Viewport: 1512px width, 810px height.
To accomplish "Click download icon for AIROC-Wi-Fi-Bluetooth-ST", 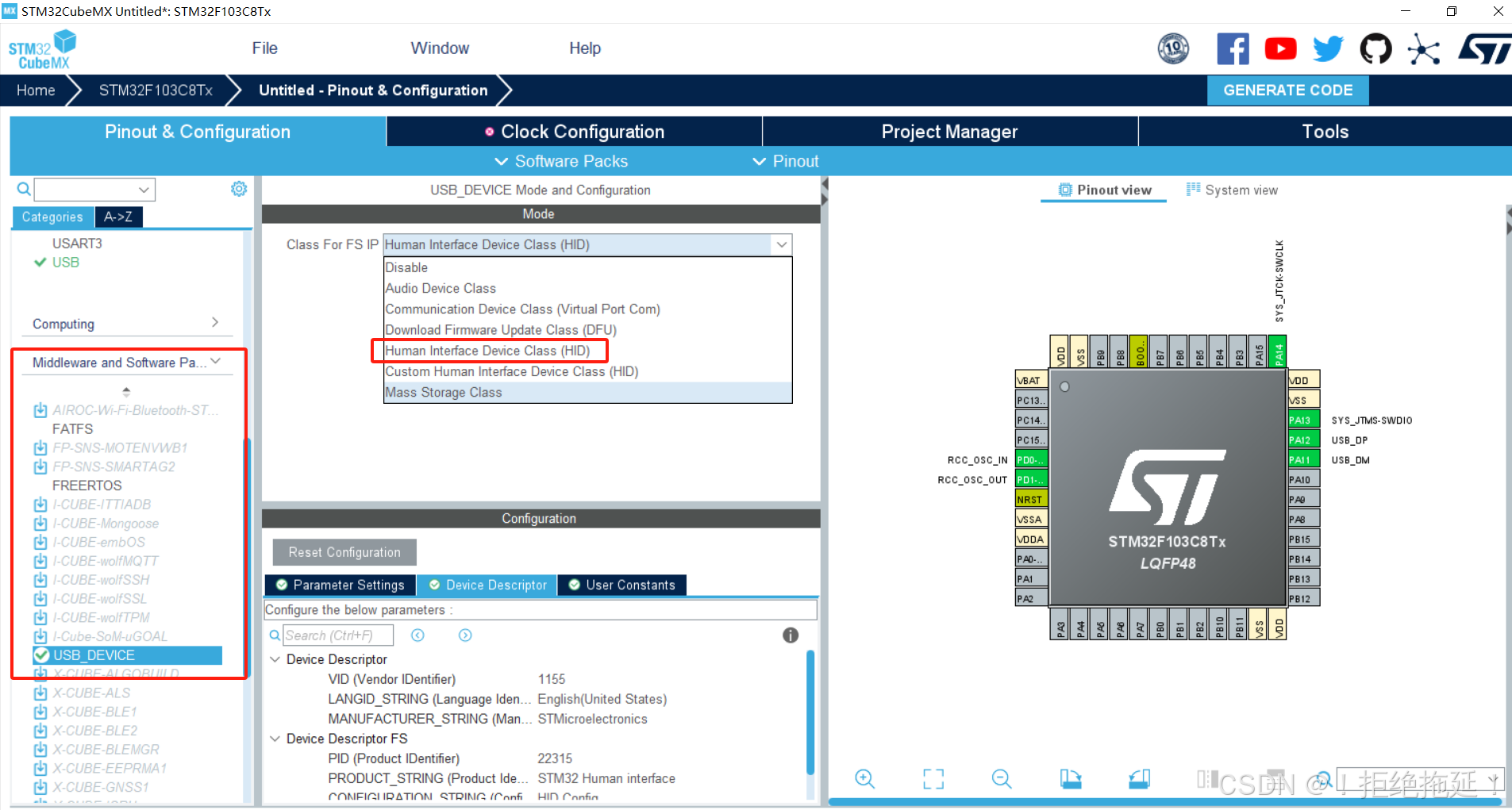I will [40, 410].
